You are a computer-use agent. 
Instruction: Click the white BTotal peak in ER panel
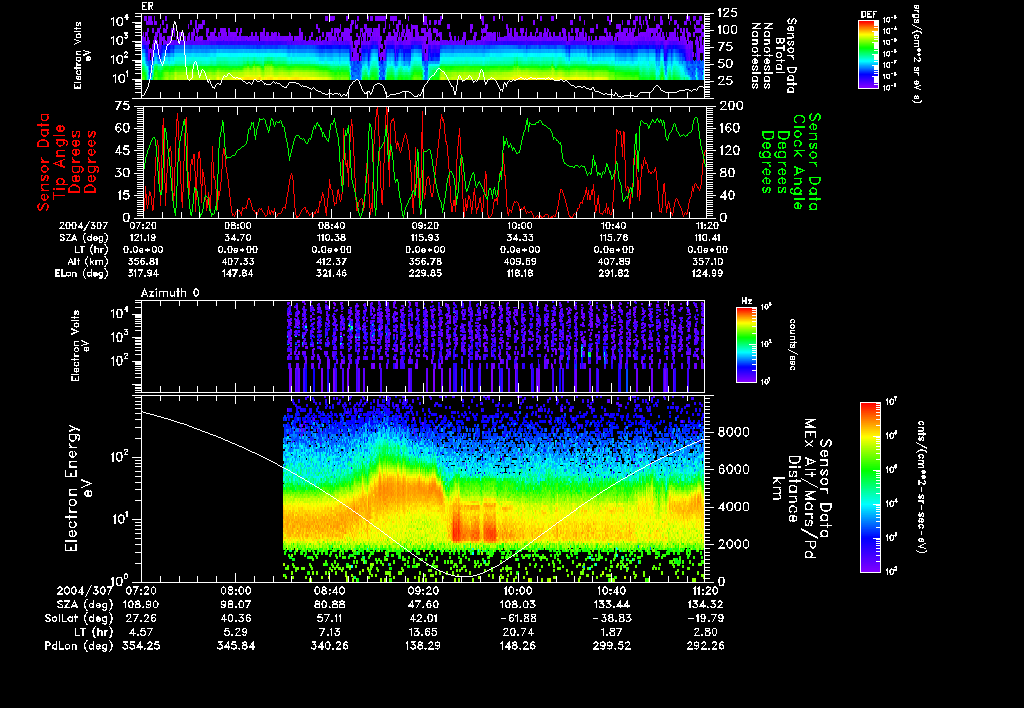(x=176, y=26)
